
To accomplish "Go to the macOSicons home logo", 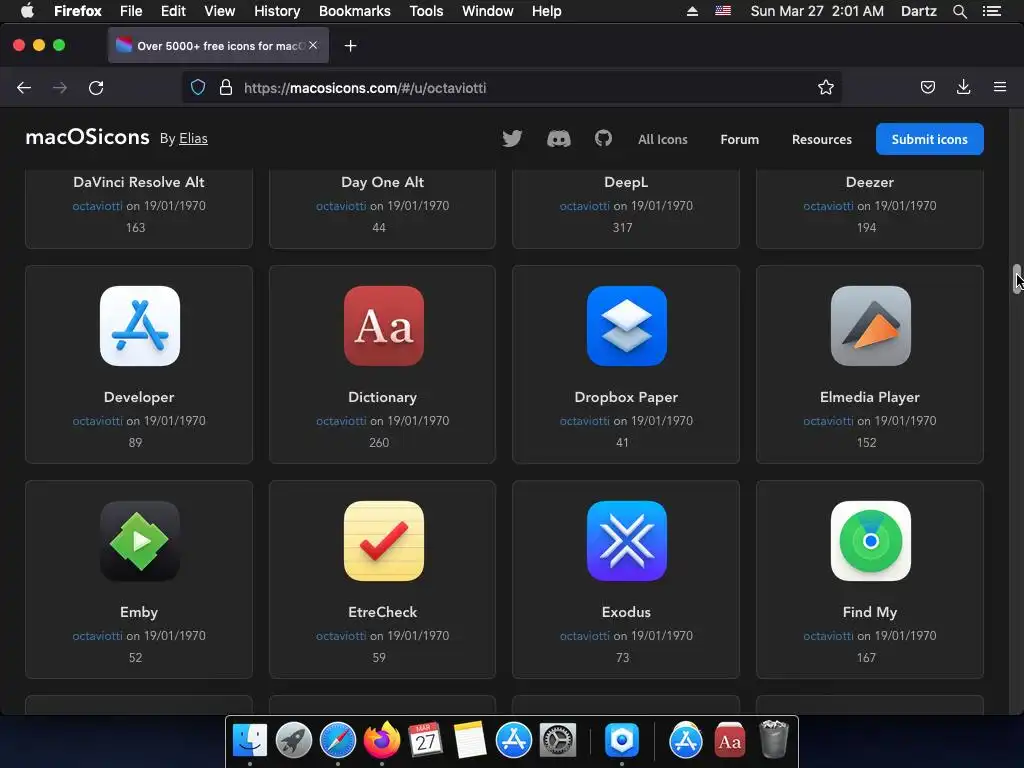I will (x=88, y=137).
